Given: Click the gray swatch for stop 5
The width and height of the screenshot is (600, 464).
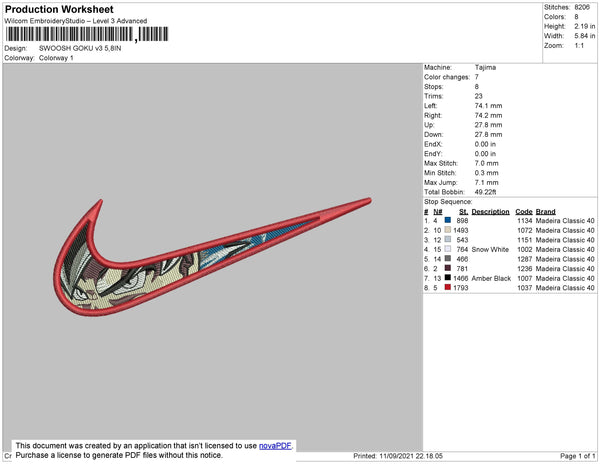Looking at the screenshot, I should (x=448, y=259).
